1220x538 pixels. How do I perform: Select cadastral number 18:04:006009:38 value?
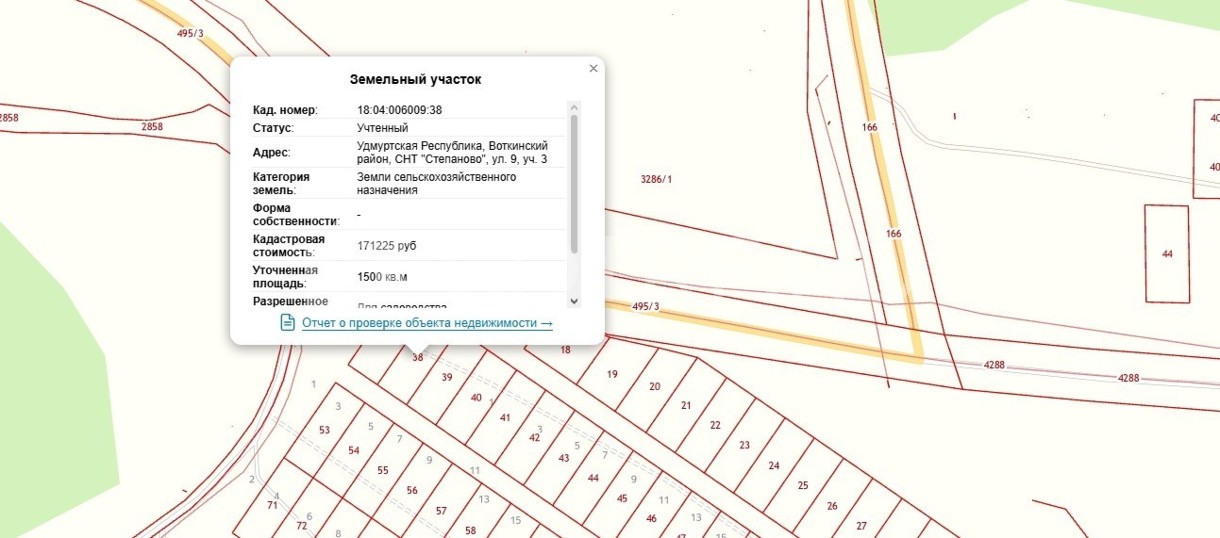click(x=399, y=110)
